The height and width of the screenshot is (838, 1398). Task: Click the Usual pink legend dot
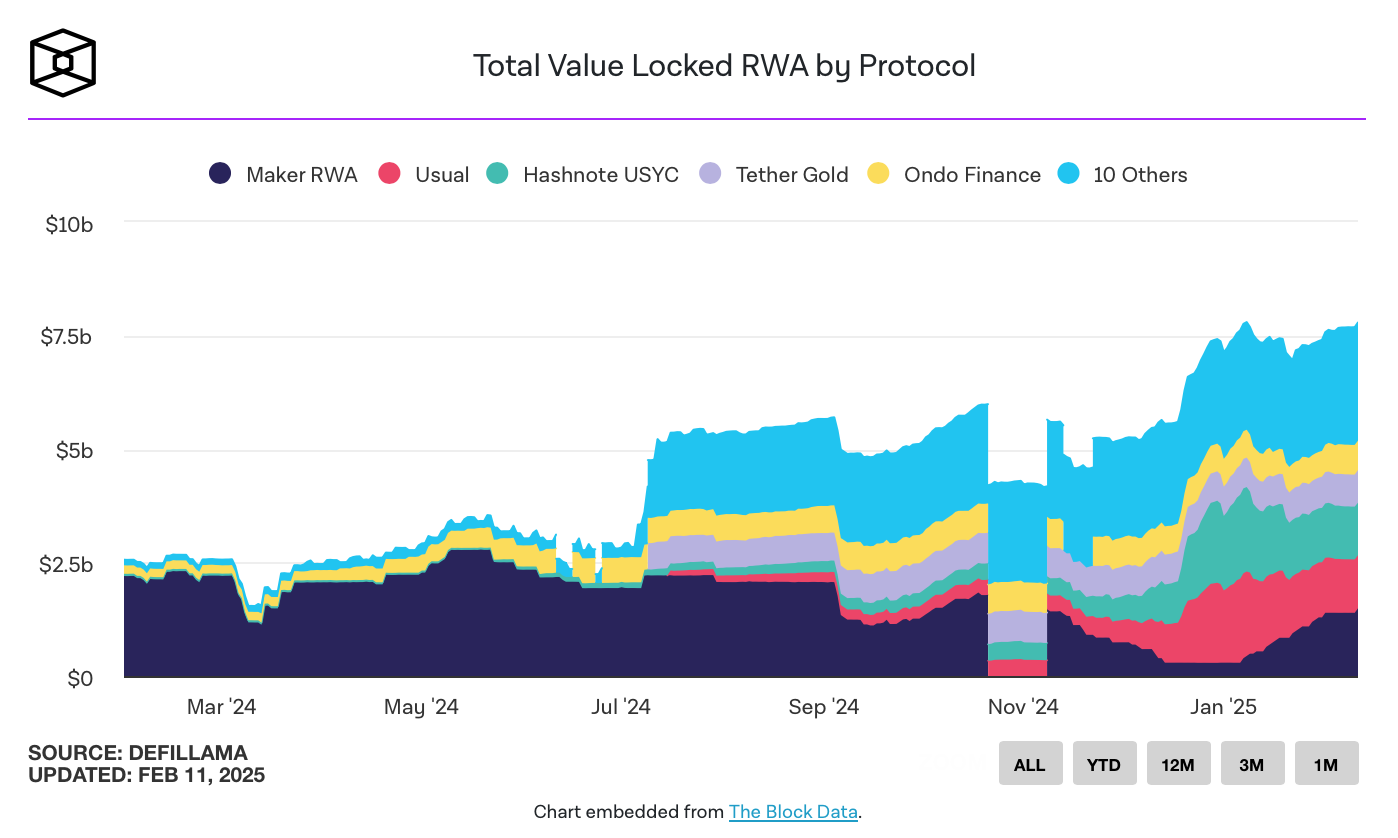(x=390, y=174)
